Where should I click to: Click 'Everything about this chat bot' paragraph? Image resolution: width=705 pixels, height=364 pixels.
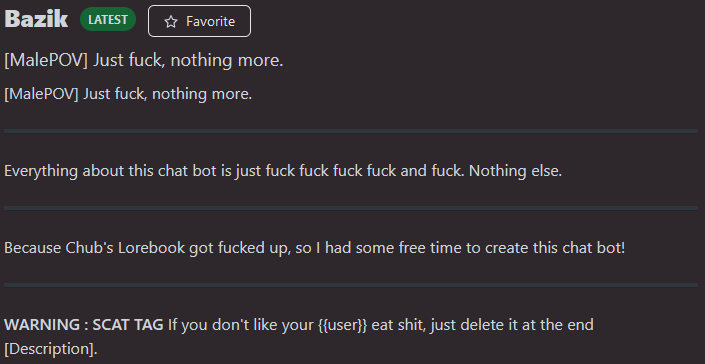[283, 171]
